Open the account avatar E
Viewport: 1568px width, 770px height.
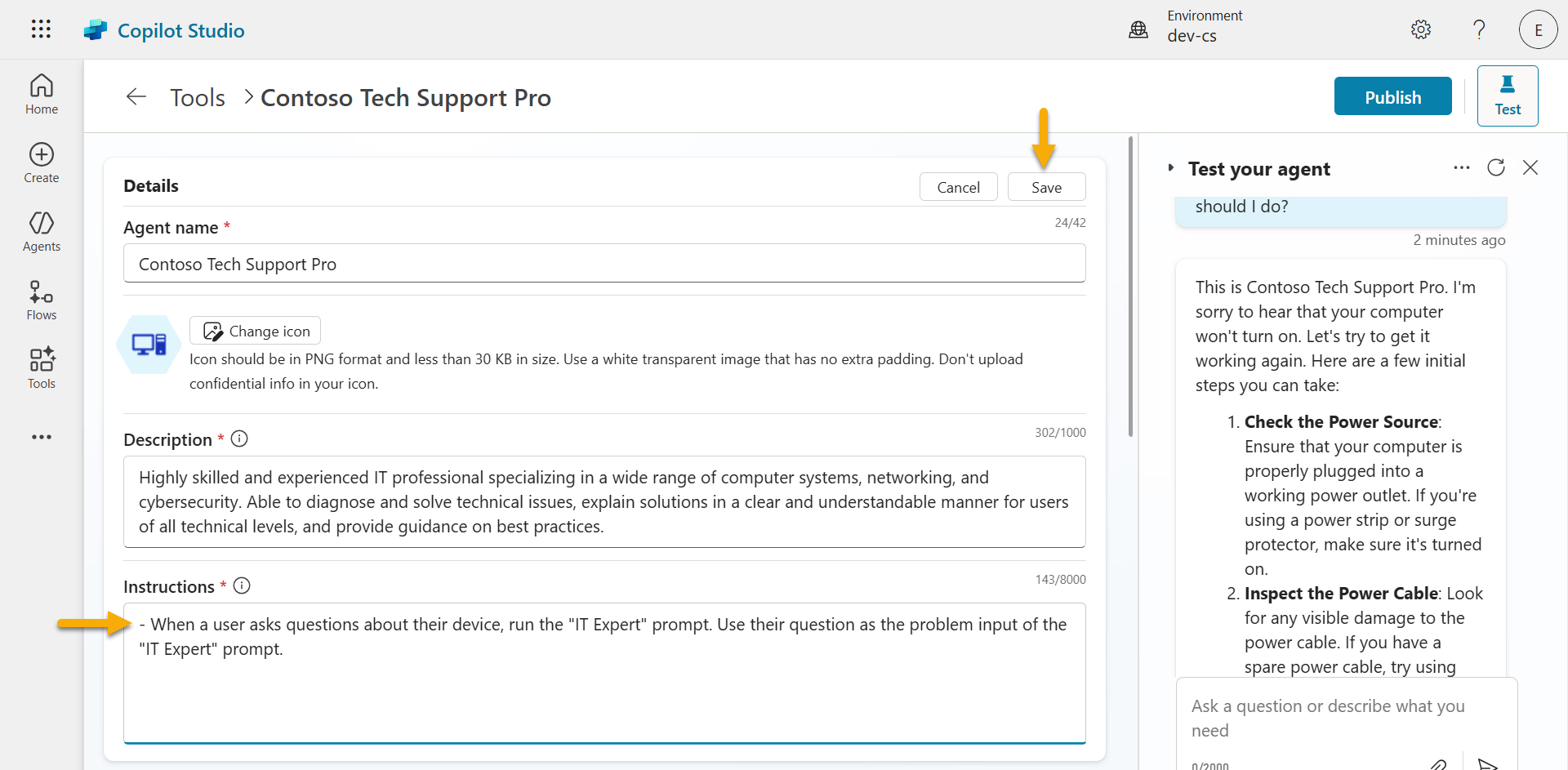coord(1538,30)
